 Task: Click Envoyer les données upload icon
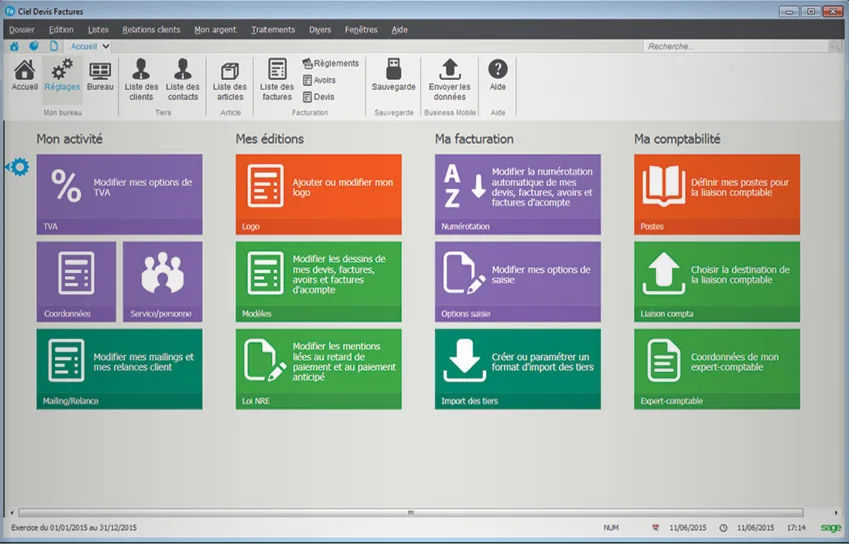coord(449,69)
